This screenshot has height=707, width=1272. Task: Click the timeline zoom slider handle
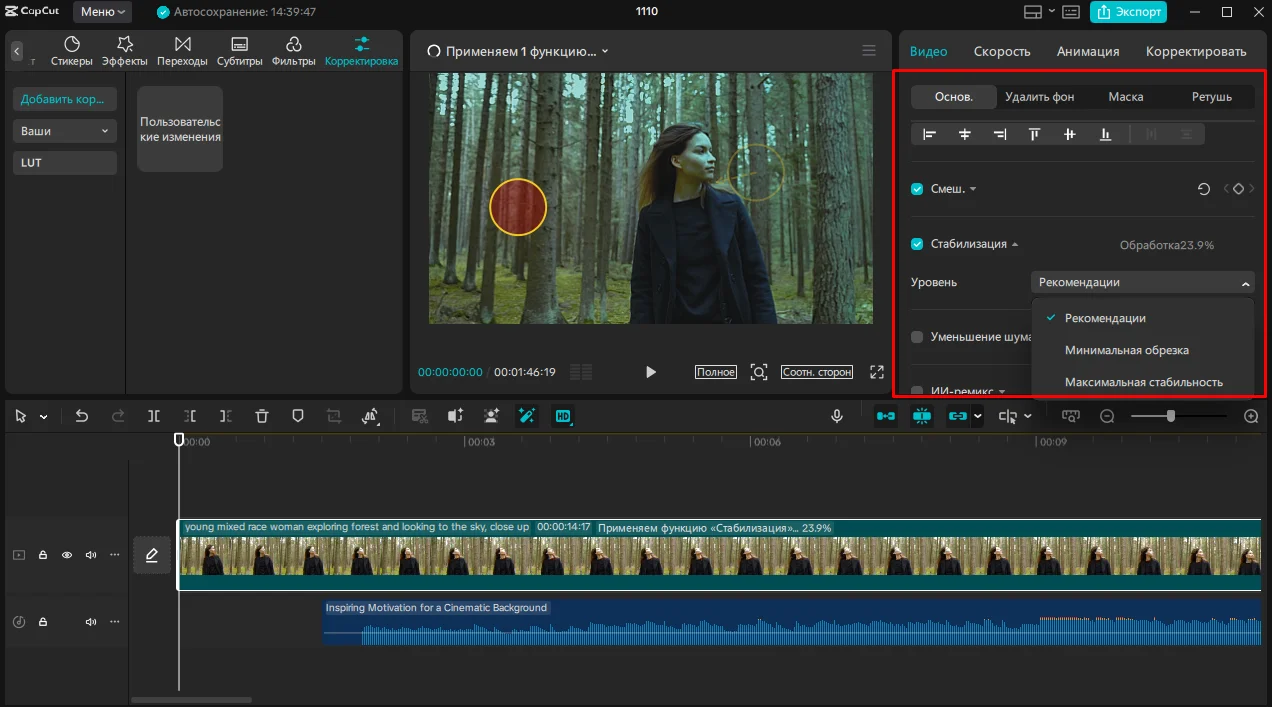[x=1171, y=416]
